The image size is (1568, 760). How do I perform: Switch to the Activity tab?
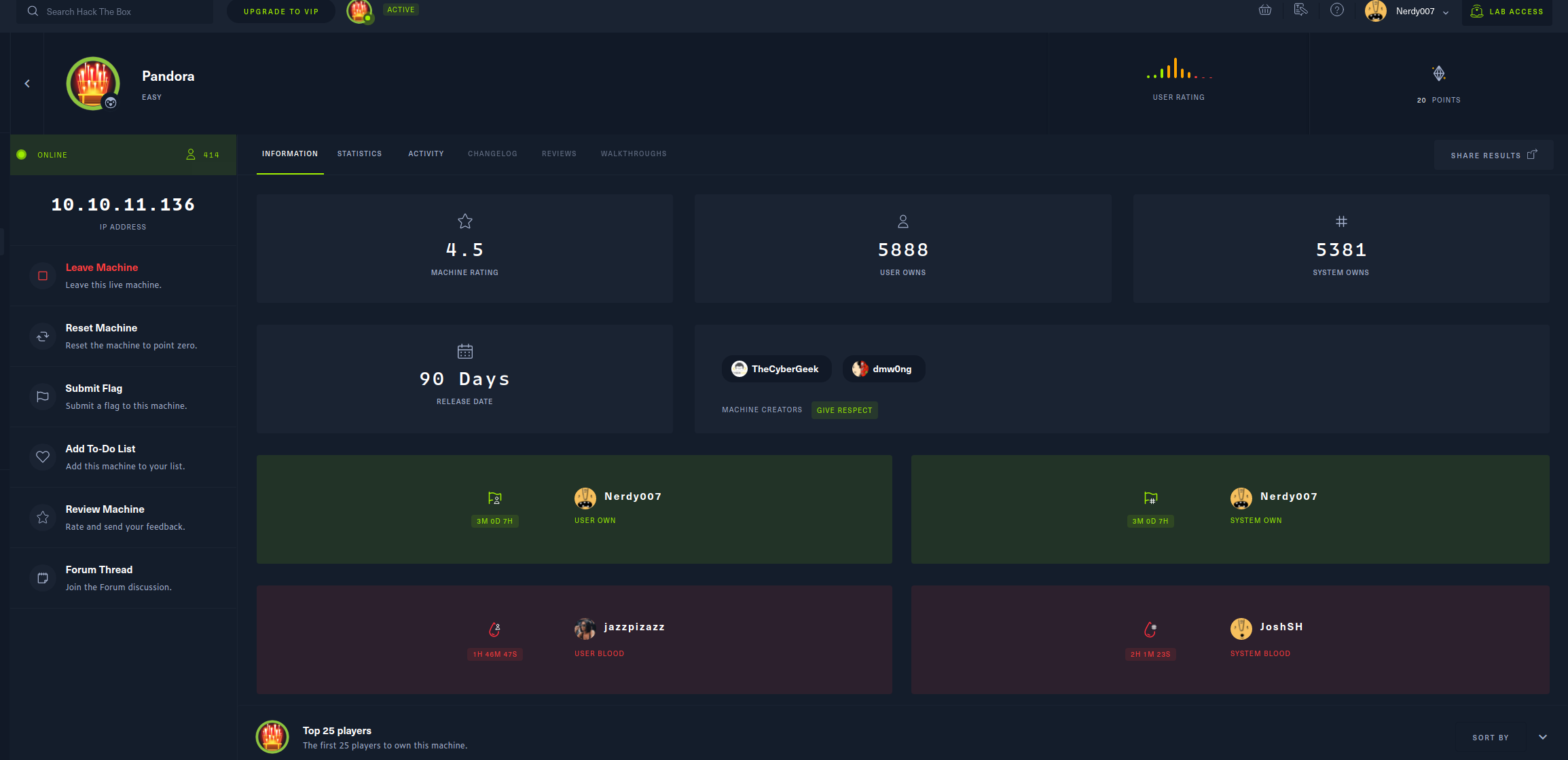click(426, 154)
